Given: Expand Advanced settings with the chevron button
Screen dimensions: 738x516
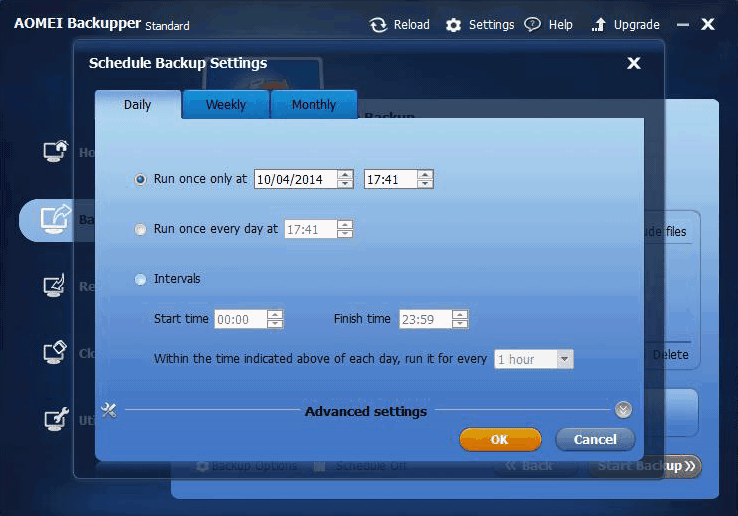Looking at the screenshot, I should (623, 410).
